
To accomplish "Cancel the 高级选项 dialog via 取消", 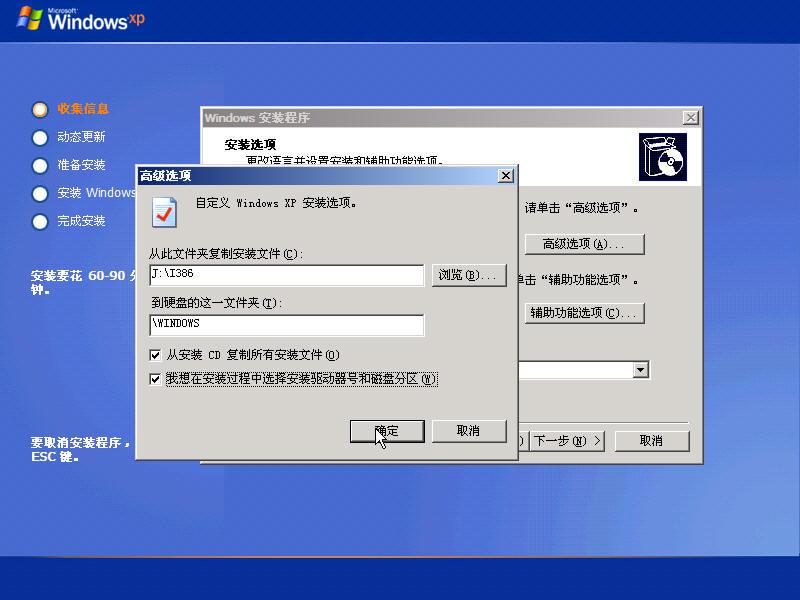I will [x=470, y=431].
